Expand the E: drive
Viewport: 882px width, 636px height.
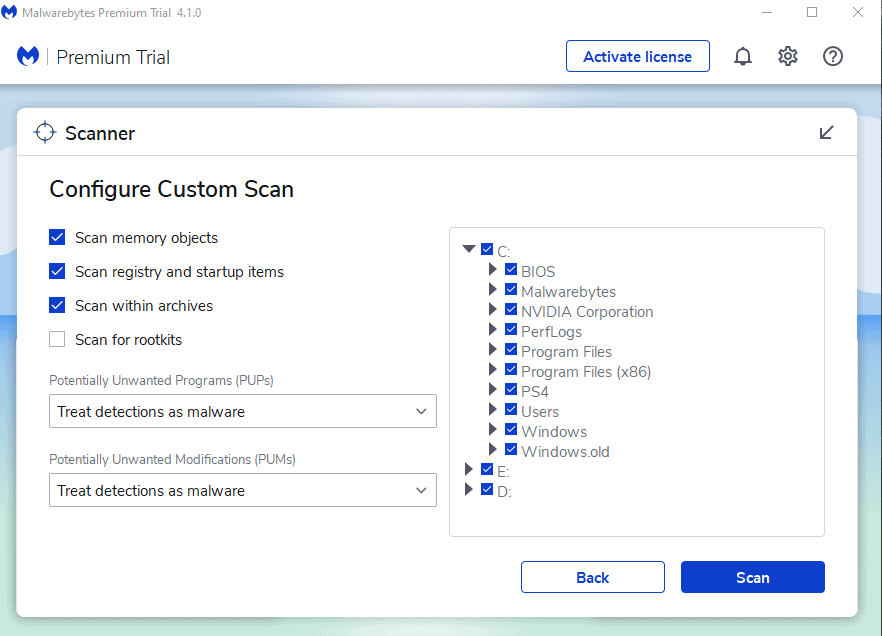point(469,469)
